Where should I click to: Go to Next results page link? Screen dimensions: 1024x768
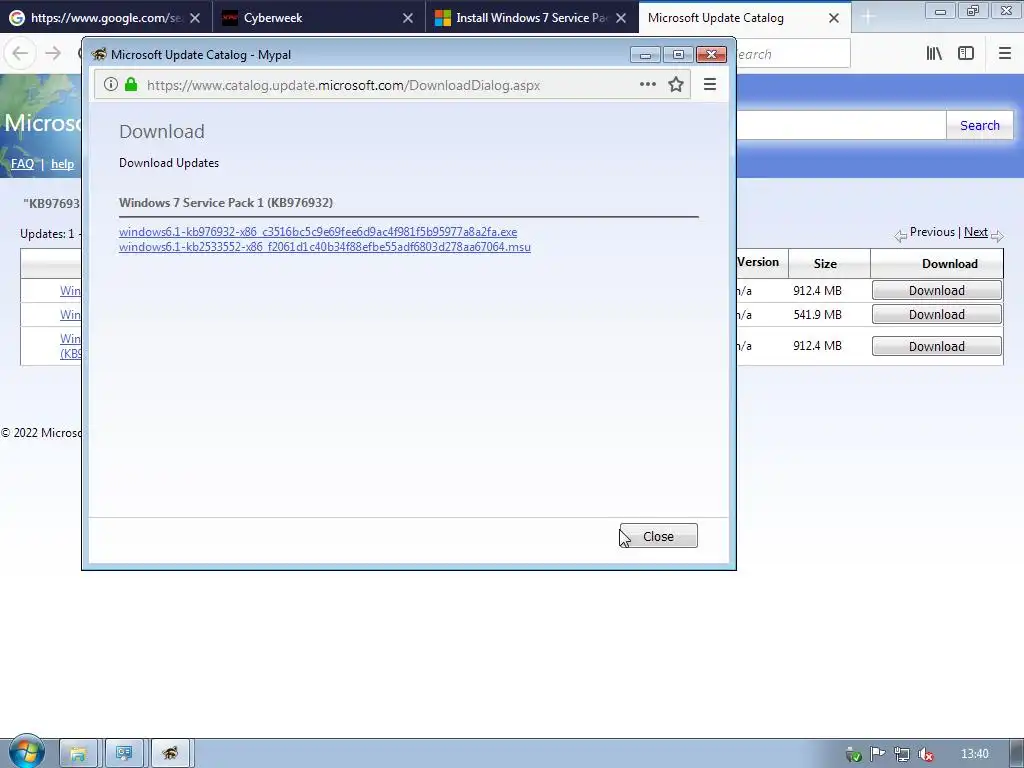pyautogui.click(x=976, y=232)
